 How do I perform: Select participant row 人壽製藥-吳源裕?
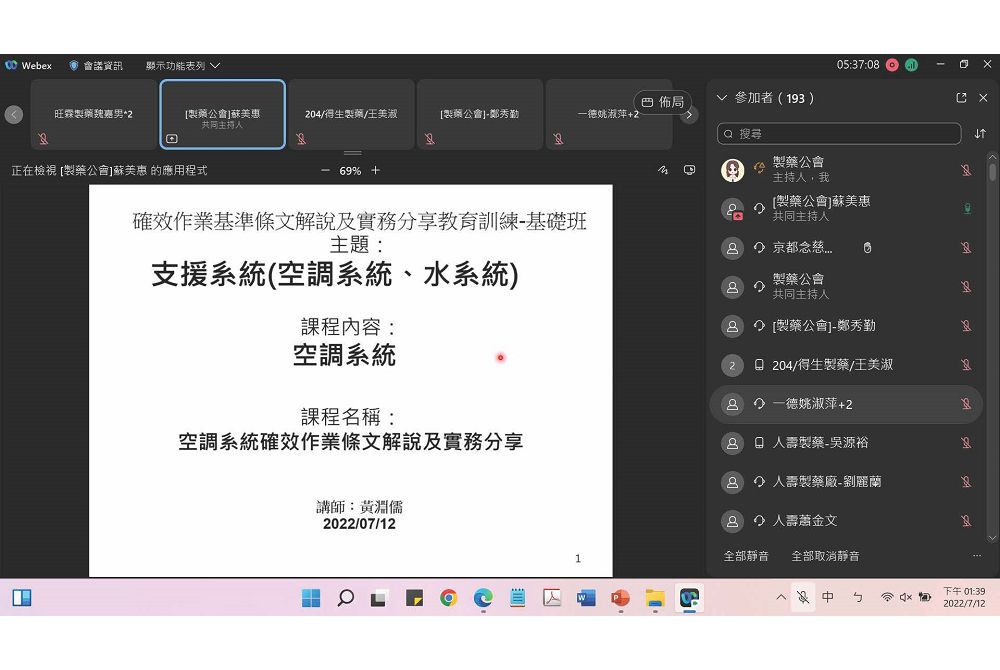coord(846,442)
